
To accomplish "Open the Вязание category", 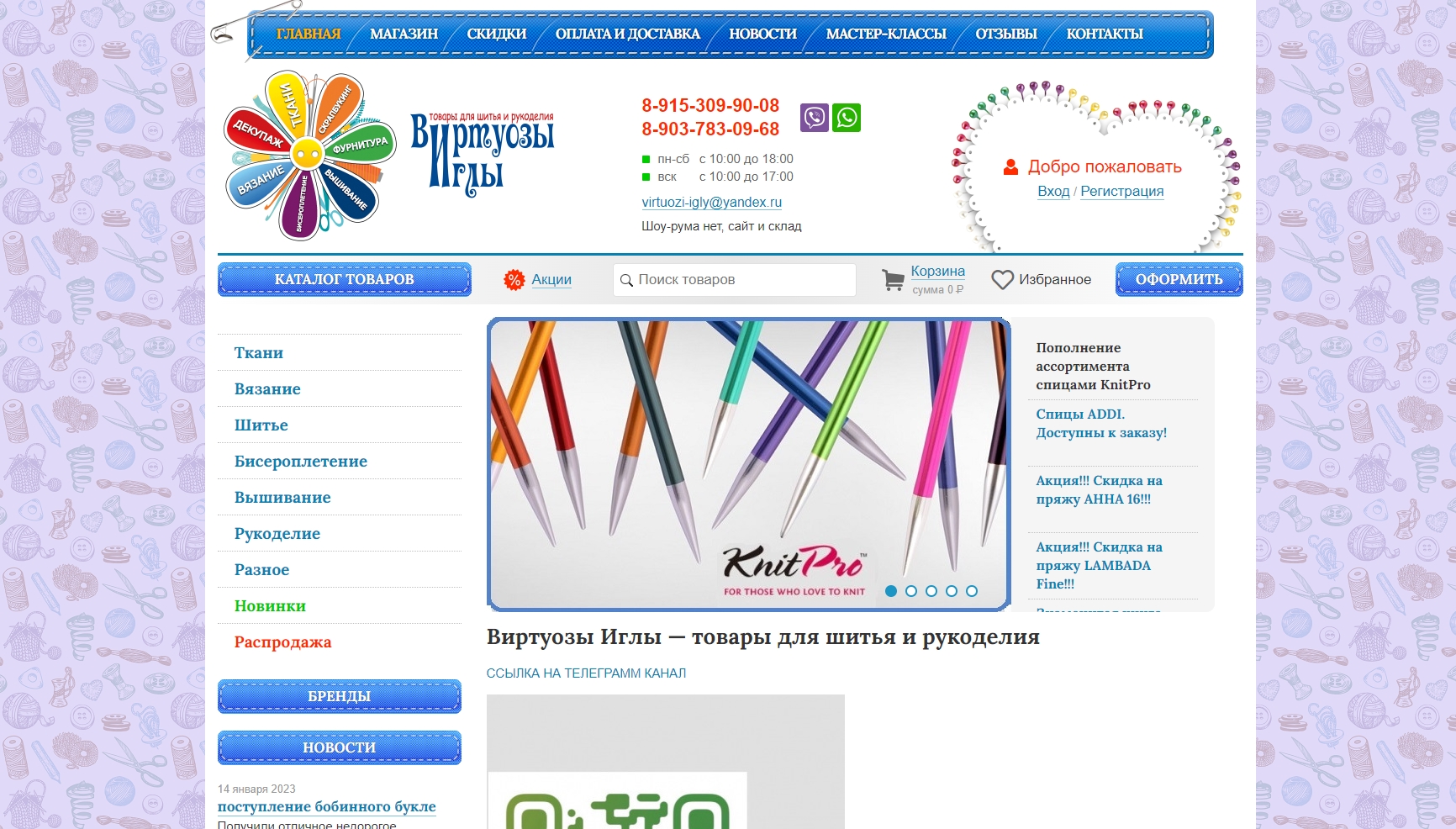I will (x=267, y=389).
